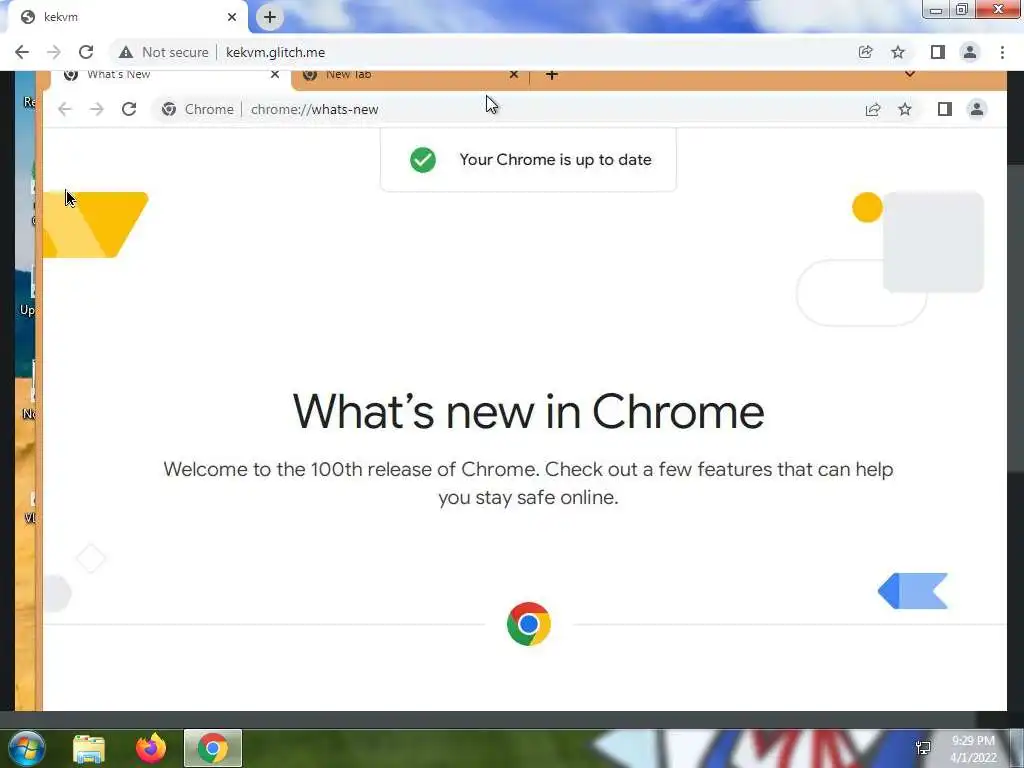Bookmark the What's New page in VM

coord(904,109)
